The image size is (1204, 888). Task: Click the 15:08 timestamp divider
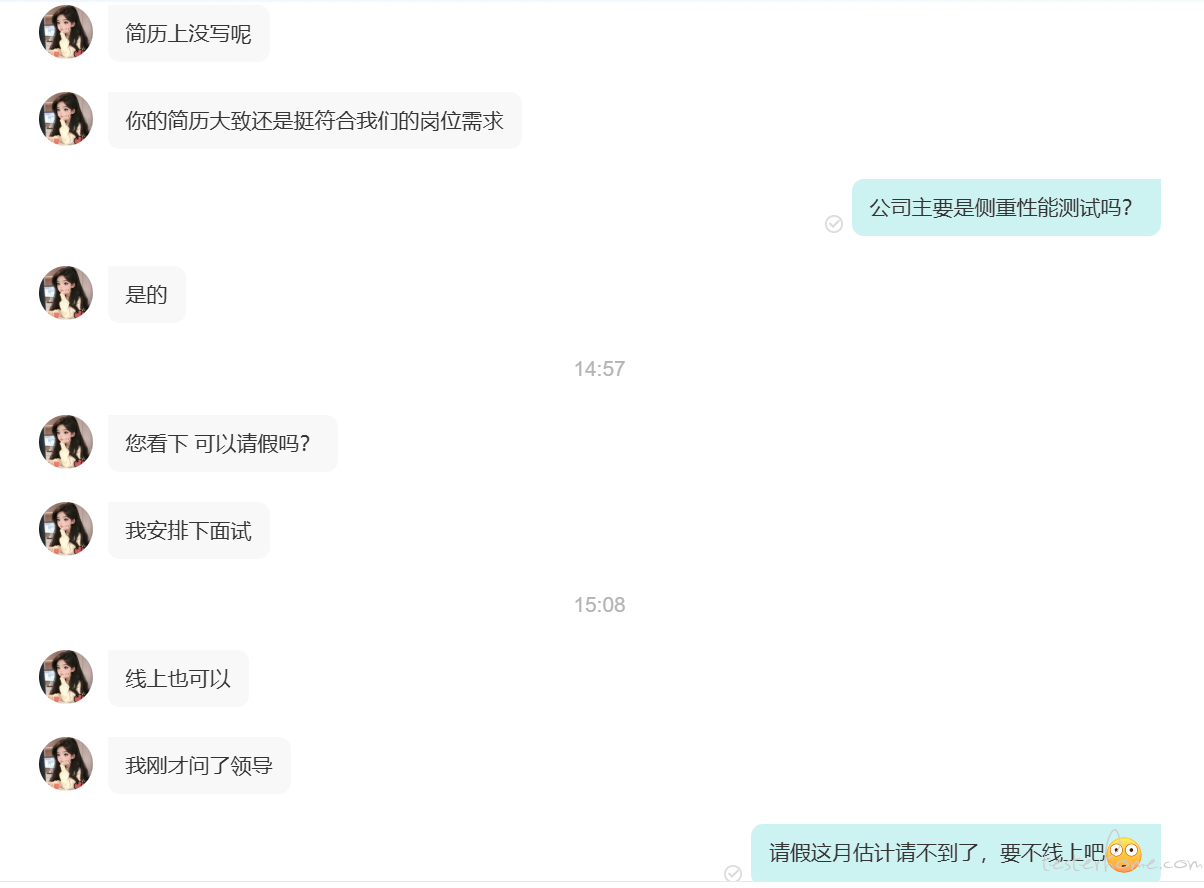pos(599,605)
